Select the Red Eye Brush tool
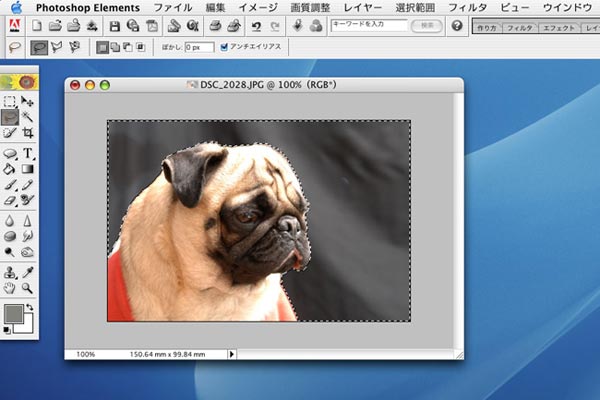 click(x=27, y=200)
